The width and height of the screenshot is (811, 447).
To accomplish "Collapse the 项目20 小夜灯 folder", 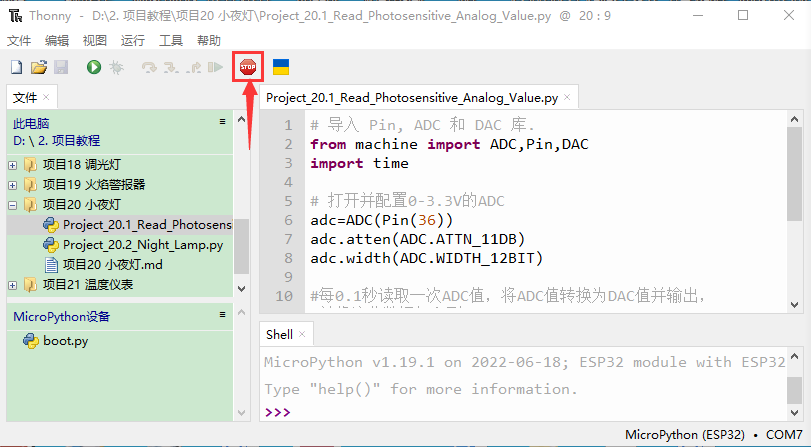I will [x=13, y=204].
